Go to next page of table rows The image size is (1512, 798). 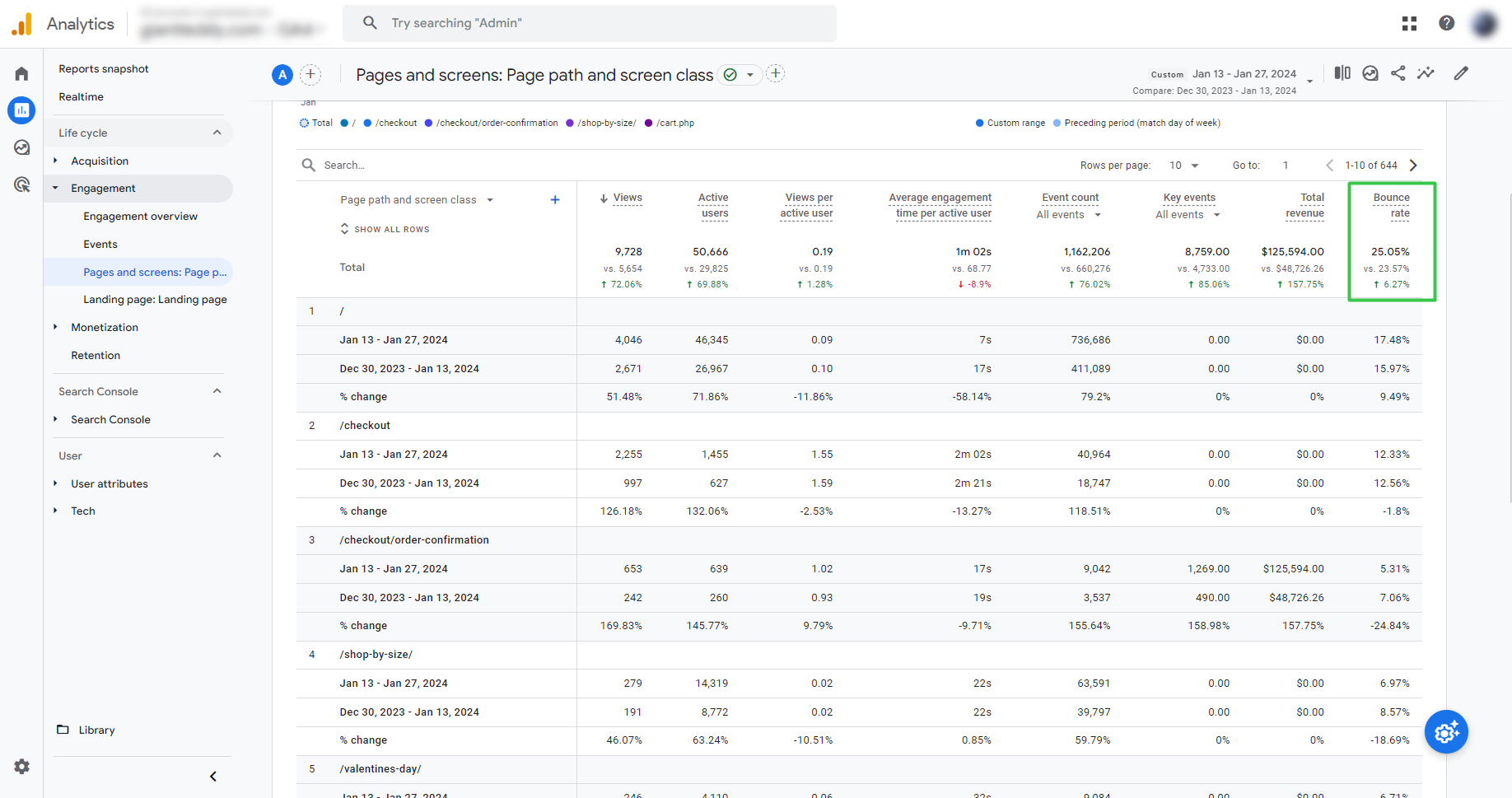[1413, 165]
